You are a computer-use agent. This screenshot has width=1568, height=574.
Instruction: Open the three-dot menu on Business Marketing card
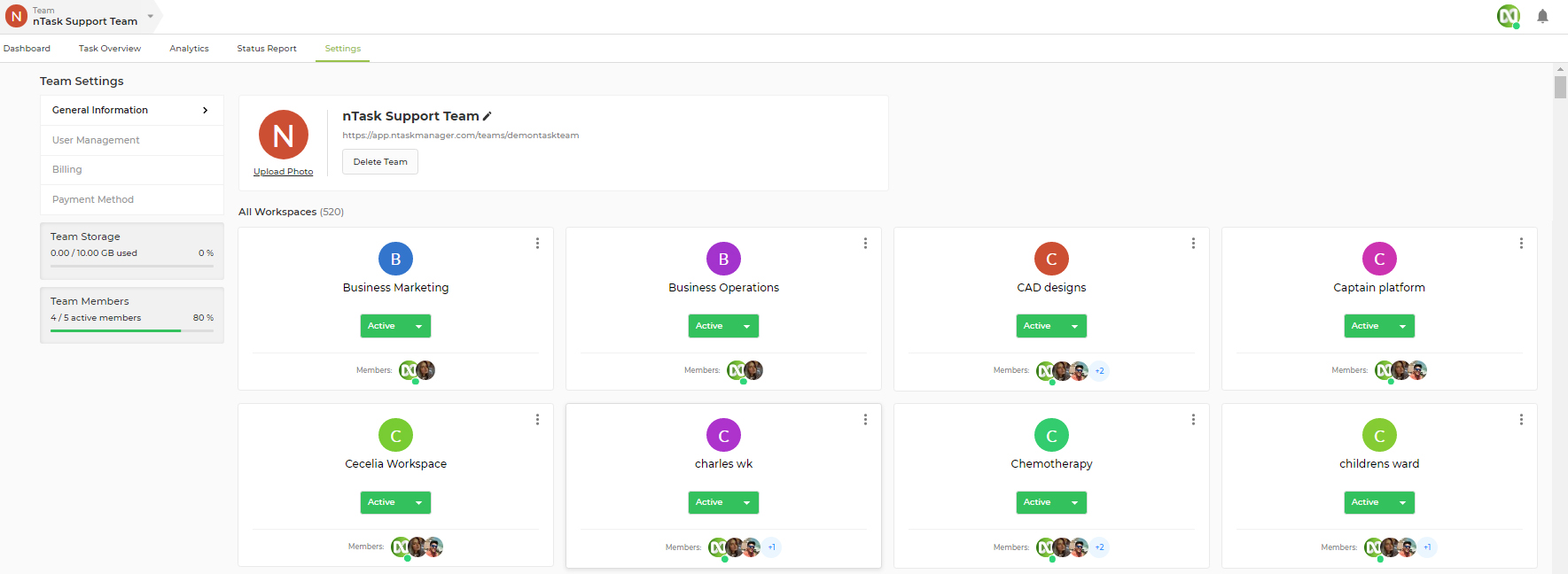[537, 243]
